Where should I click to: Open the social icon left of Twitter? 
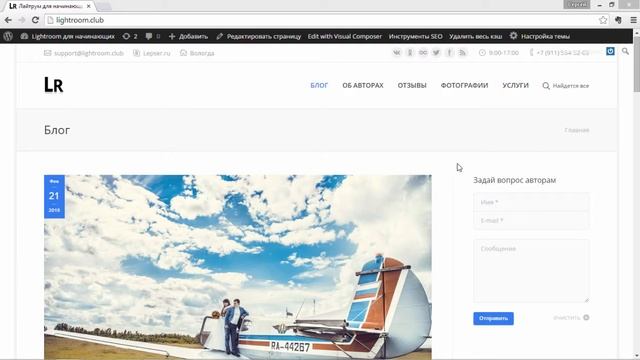[423, 53]
